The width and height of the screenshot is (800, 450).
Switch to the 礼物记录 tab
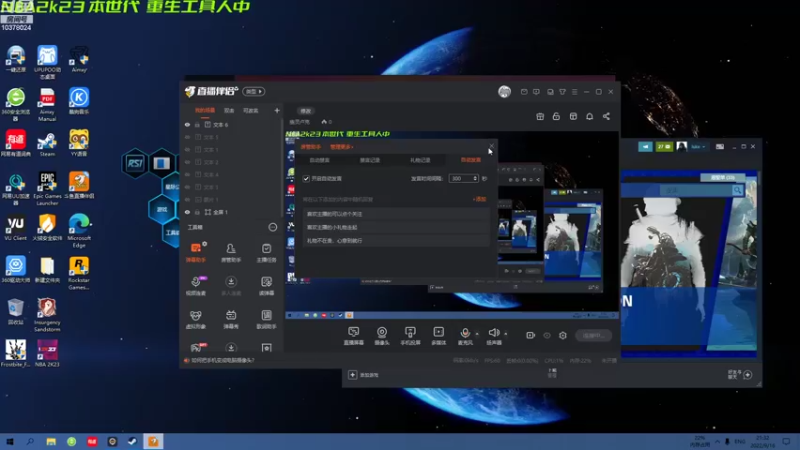(x=420, y=160)
